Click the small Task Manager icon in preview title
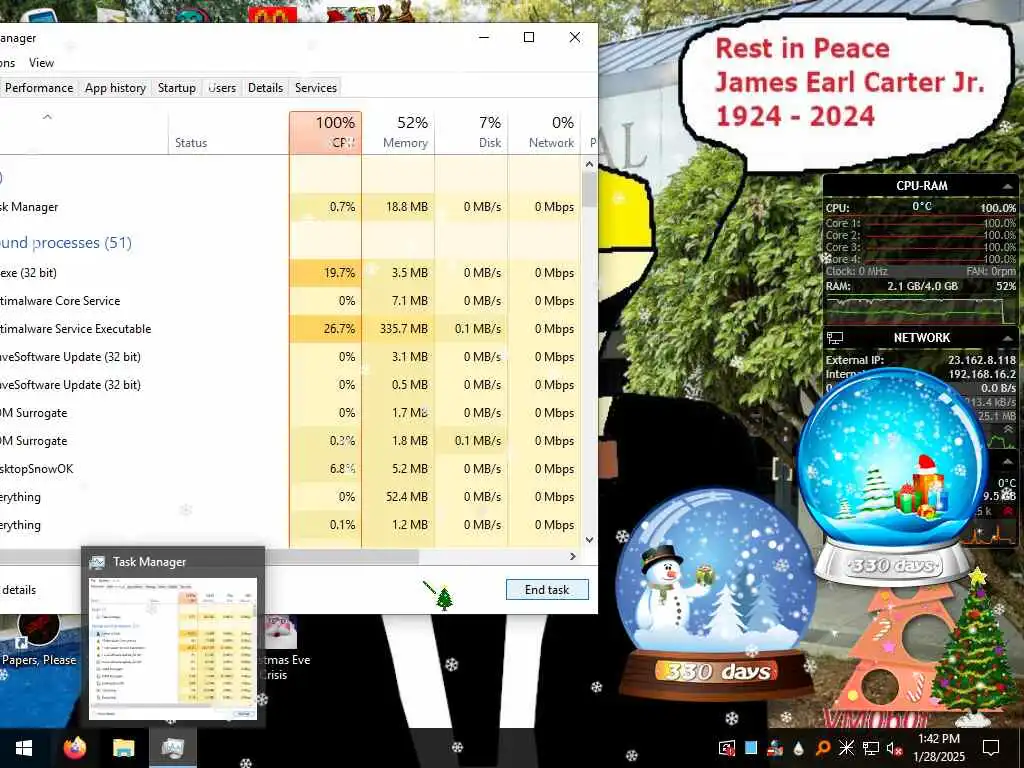 click(x=97, y=562)
